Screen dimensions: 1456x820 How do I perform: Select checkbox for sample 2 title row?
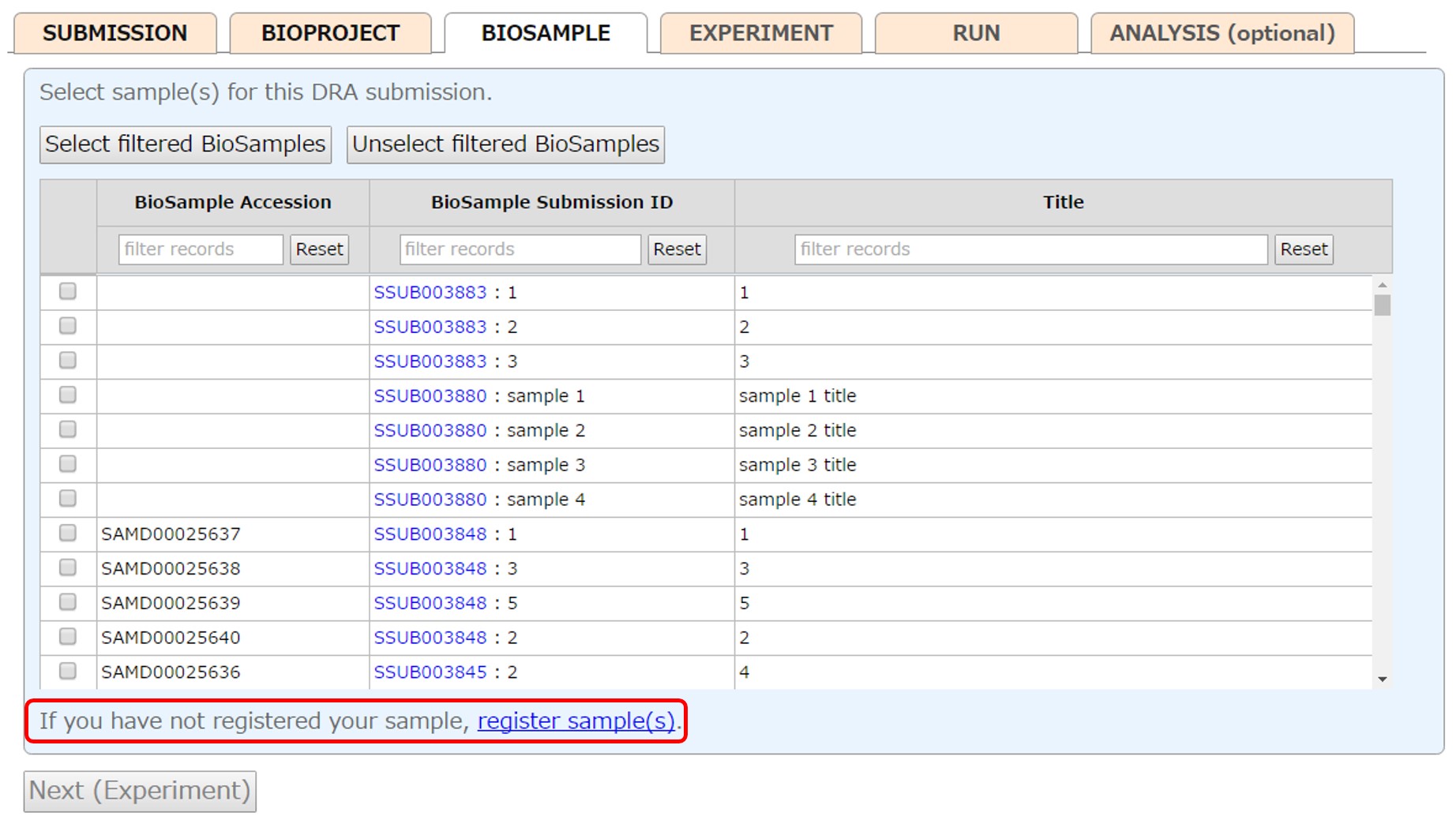[x=68, y=430]
